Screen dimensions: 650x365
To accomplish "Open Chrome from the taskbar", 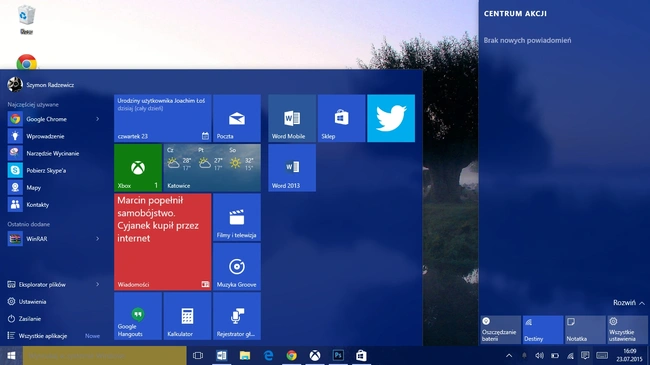I will tap(291, 355).
